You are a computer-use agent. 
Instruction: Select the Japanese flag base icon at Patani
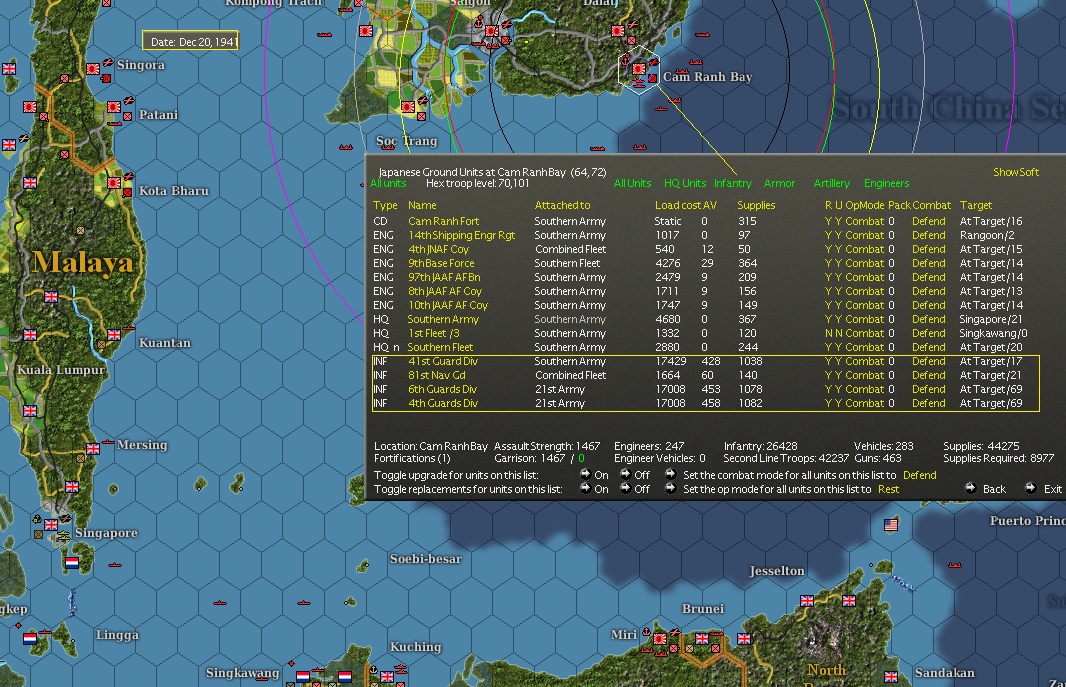tap(114, 106)
